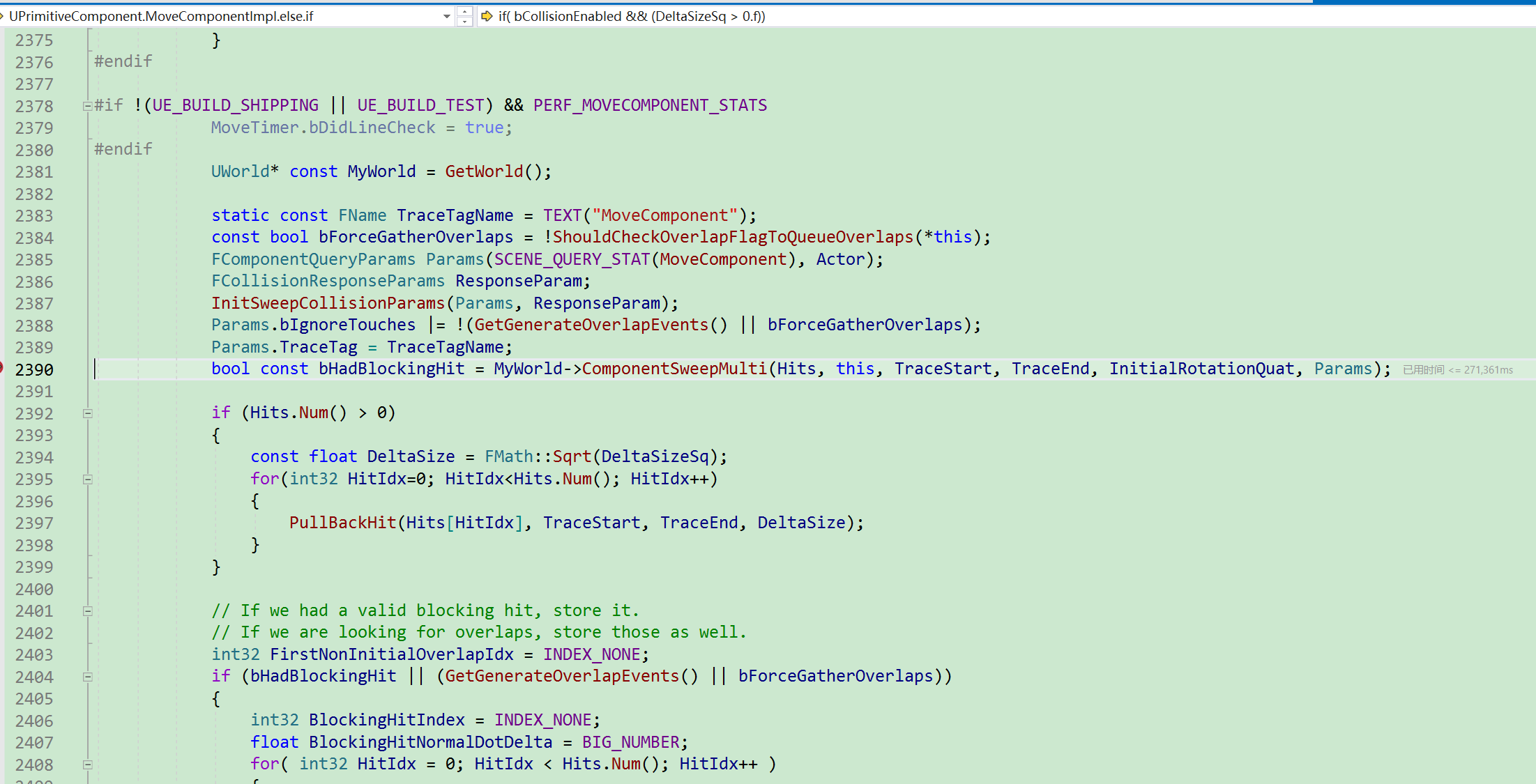Screen dimensions: 1536x784
Task: Click the ComponentSweepMulti function call
Action: [674, 369]
